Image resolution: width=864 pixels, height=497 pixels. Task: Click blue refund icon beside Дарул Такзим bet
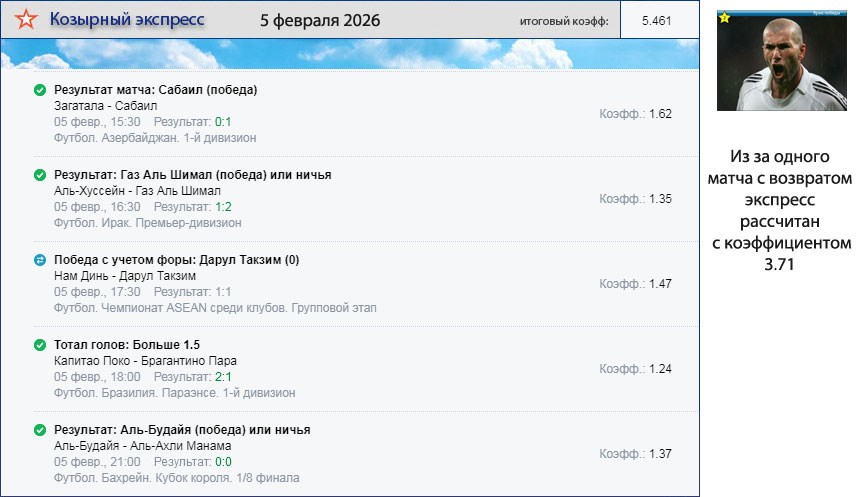click(x=40, y=260)
